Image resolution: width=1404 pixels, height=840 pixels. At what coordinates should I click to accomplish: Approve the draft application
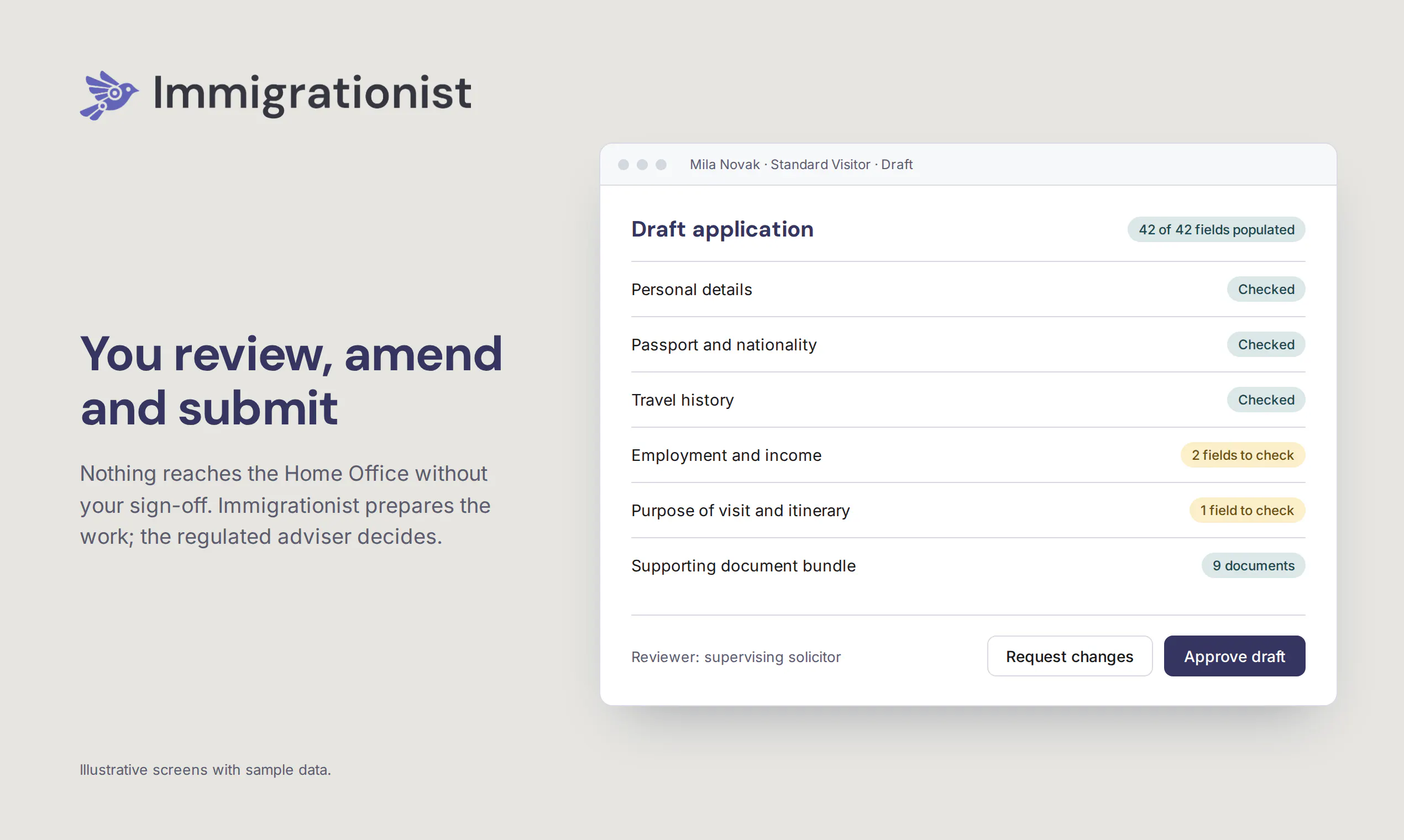click(x=1234, y=656)
